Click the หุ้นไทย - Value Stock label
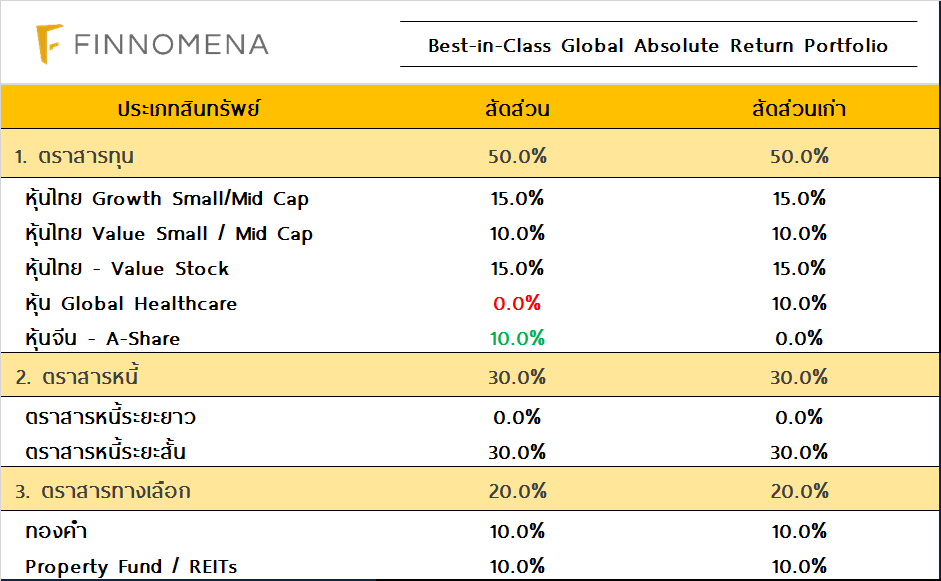This screenshot has width=941, height=581. click(x=127, y=268)
